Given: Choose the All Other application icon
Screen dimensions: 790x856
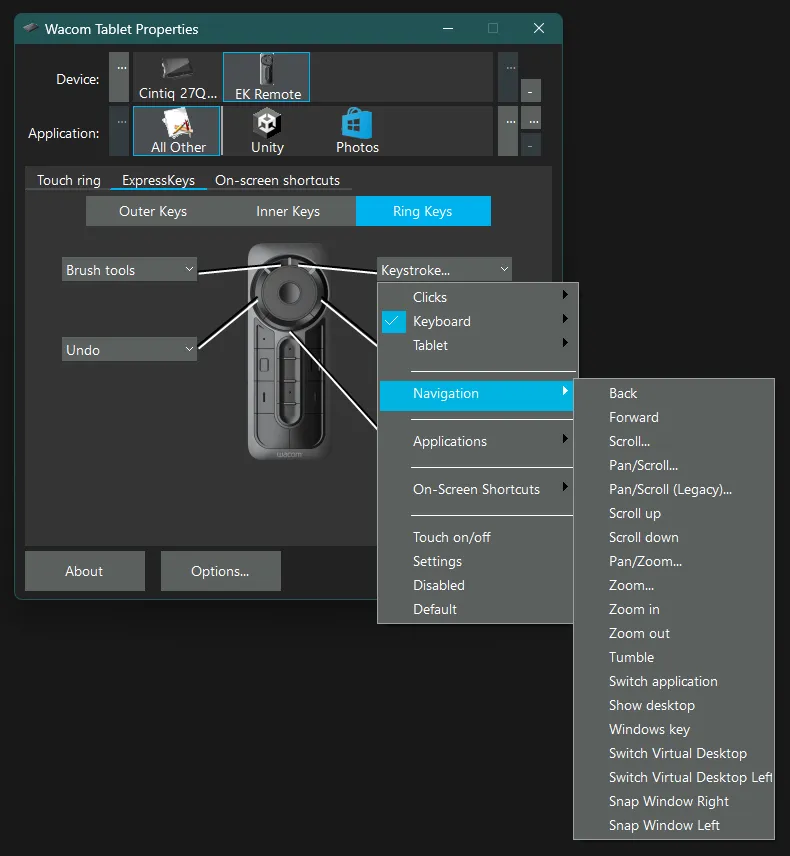Looking at the screenshot, I should (x=177, y=131).
